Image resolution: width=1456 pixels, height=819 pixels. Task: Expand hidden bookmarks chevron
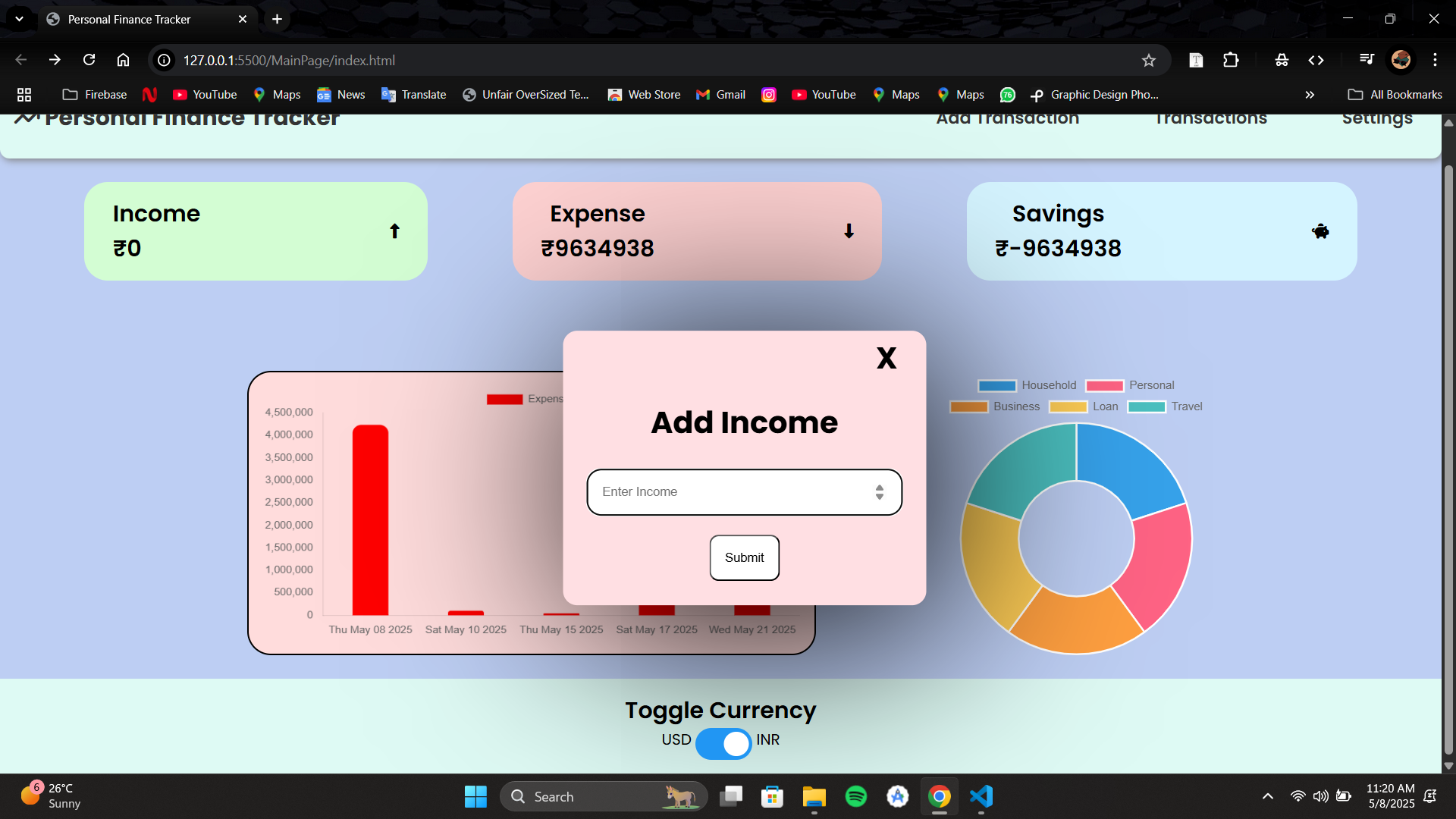click(x=1310, y=95)
